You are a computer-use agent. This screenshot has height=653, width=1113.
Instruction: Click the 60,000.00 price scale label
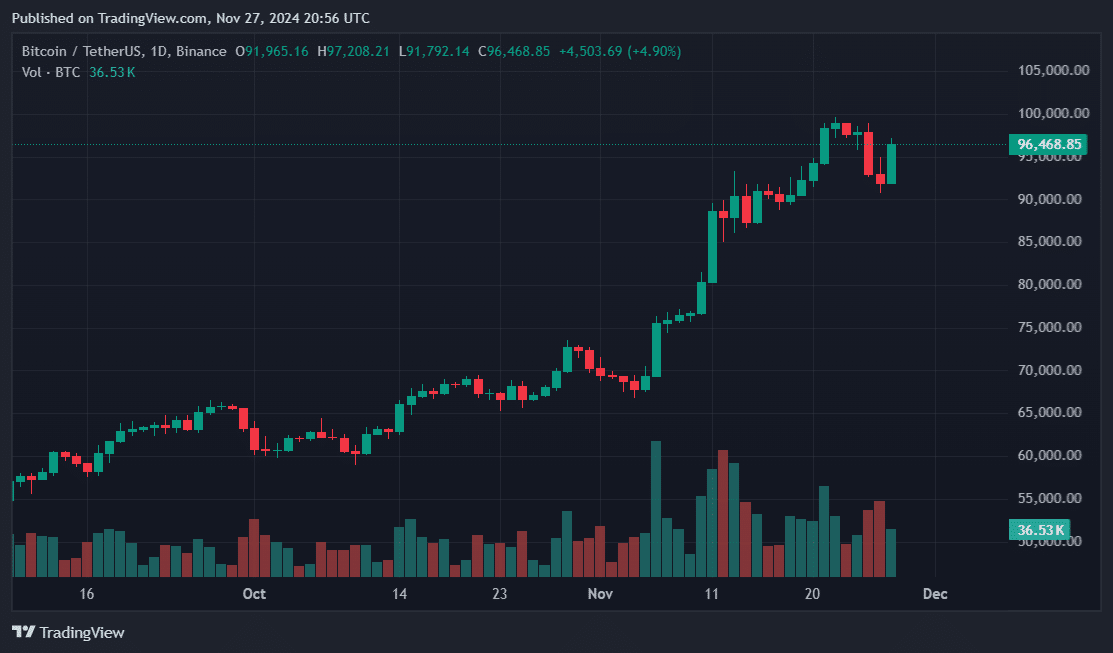1049,456
